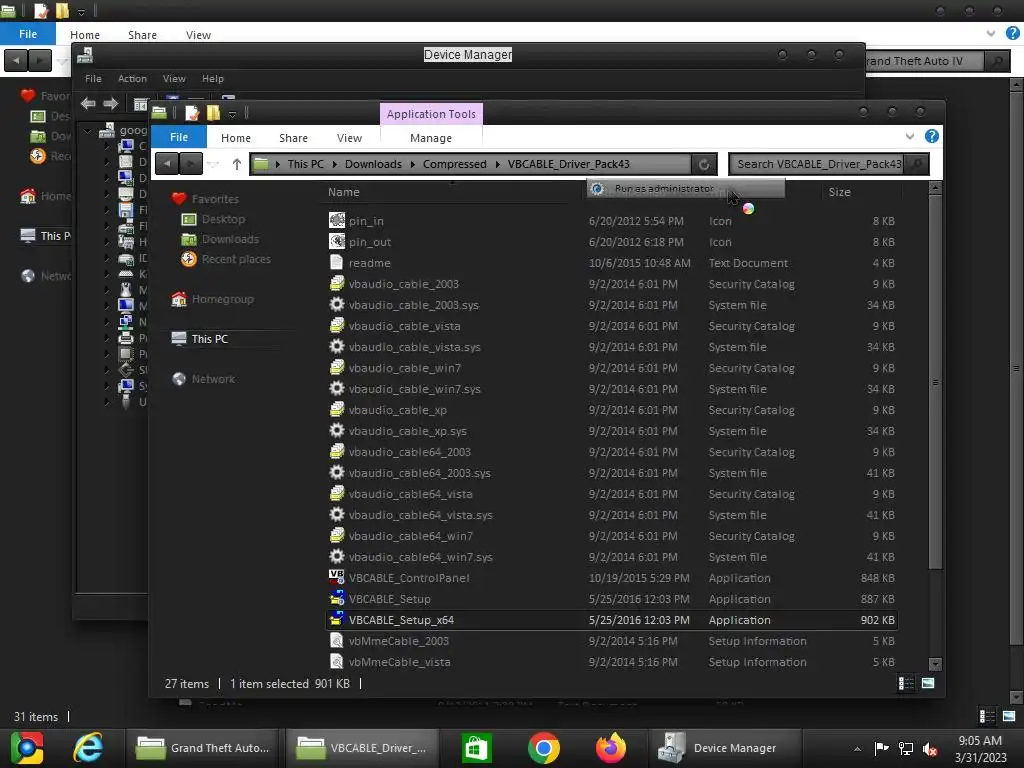Switch to Grand Theft Auto taskbar window
The image size is (1024, 768).
click(x=204, y=748)
